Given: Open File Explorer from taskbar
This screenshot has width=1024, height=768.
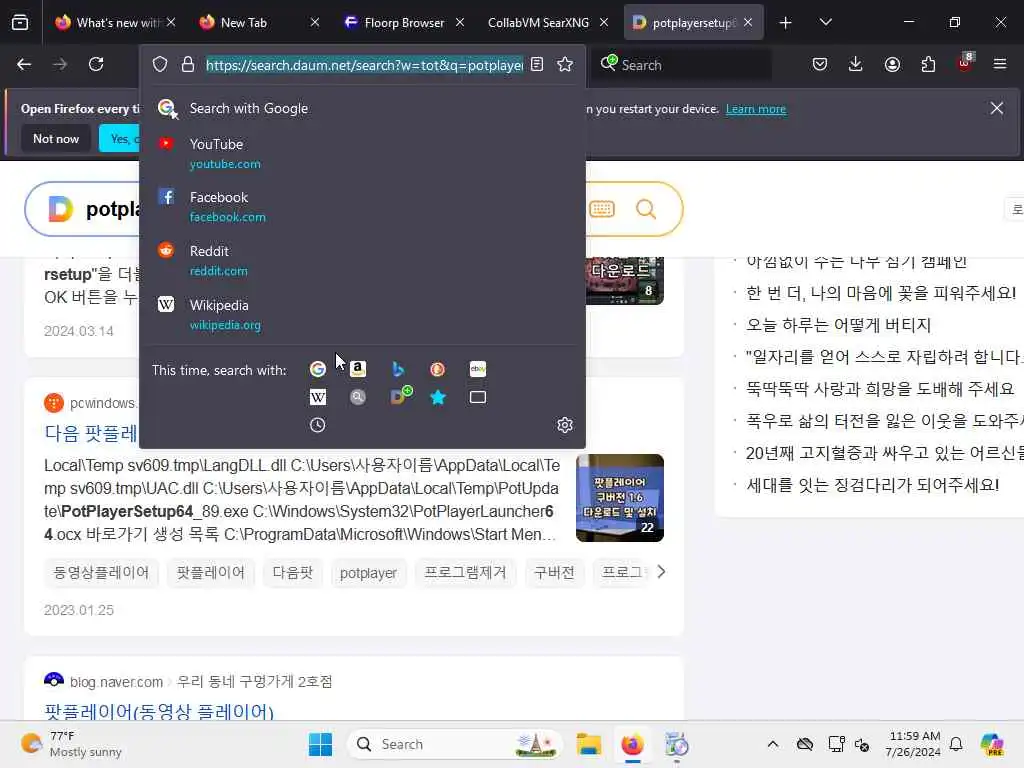Looking at the screenshot, I should coord(588,744).
